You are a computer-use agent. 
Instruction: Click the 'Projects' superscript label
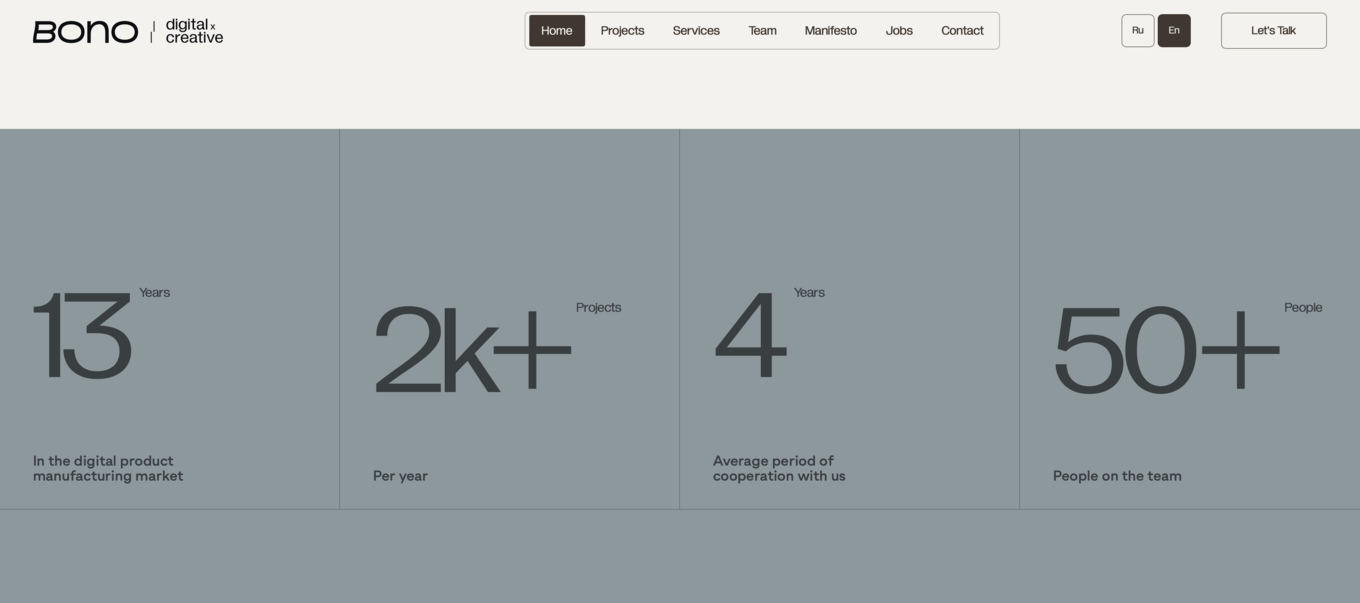598,308
